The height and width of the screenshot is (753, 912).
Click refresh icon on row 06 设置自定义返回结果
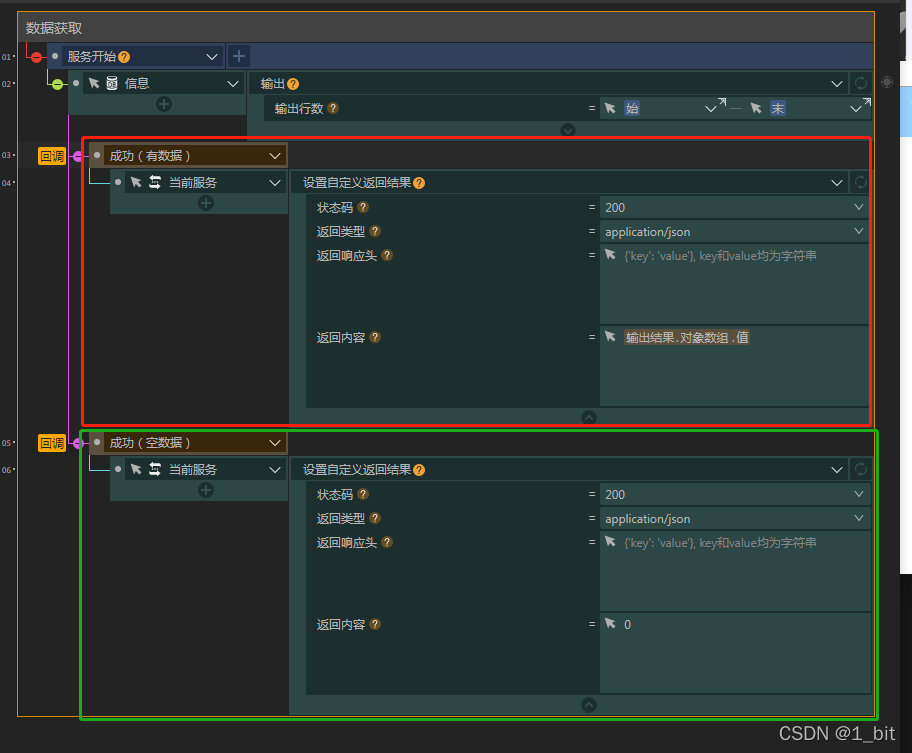pos(861,469)
